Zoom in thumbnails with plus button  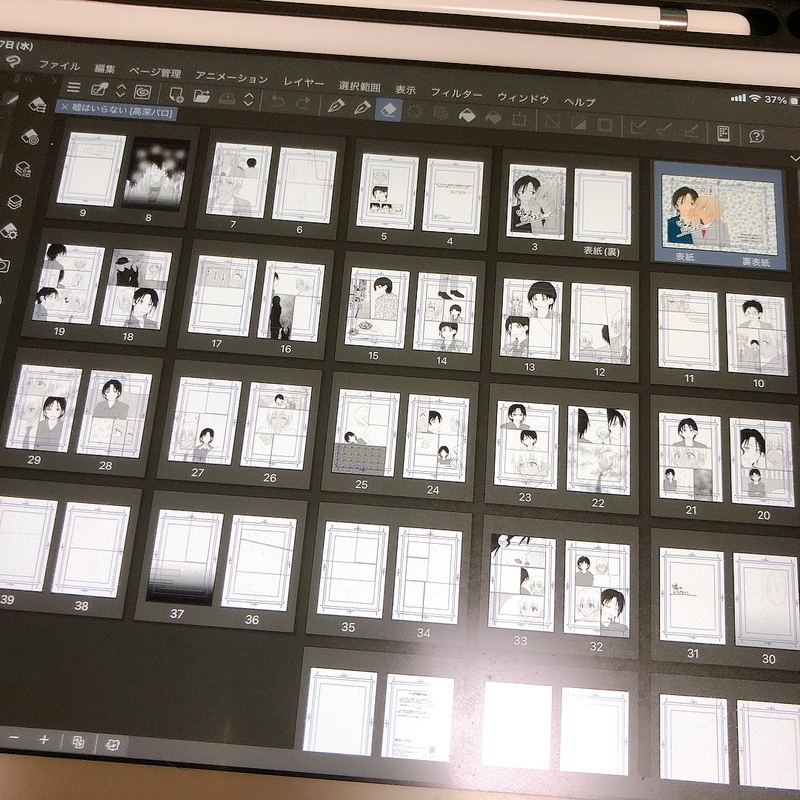click(44, 740)
